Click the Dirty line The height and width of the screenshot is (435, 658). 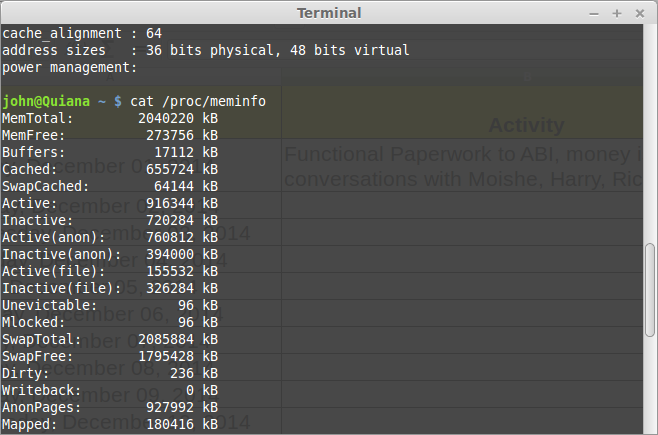coord(110,373)
